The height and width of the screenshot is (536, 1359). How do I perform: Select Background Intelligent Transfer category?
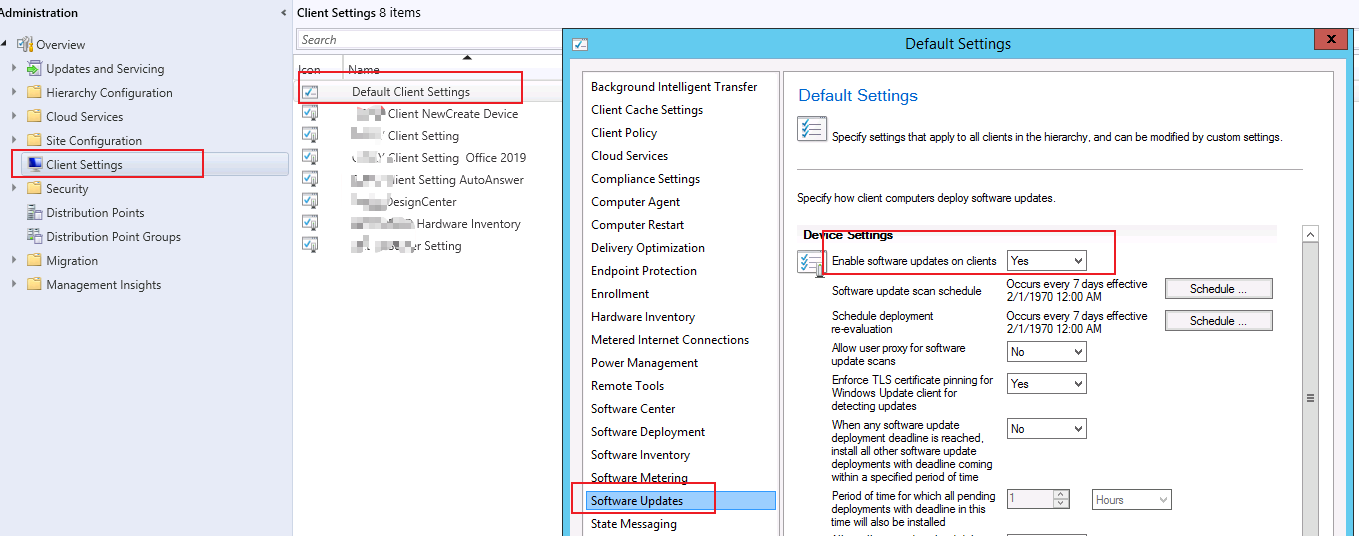(674, 87)
